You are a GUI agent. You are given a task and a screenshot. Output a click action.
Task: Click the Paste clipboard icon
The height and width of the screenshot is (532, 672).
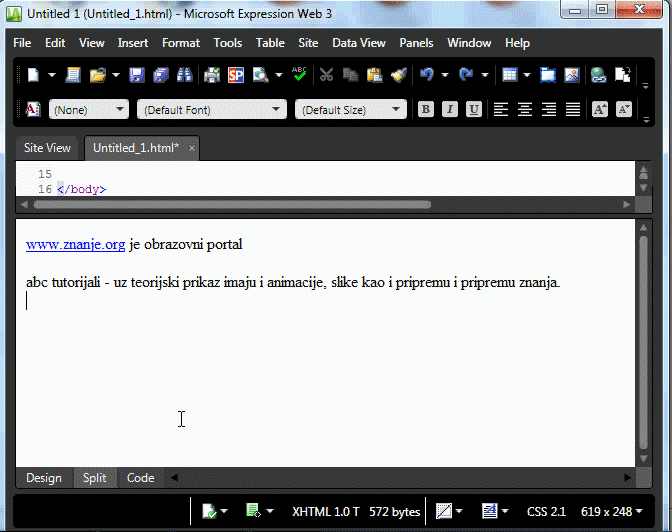(374, 75)
